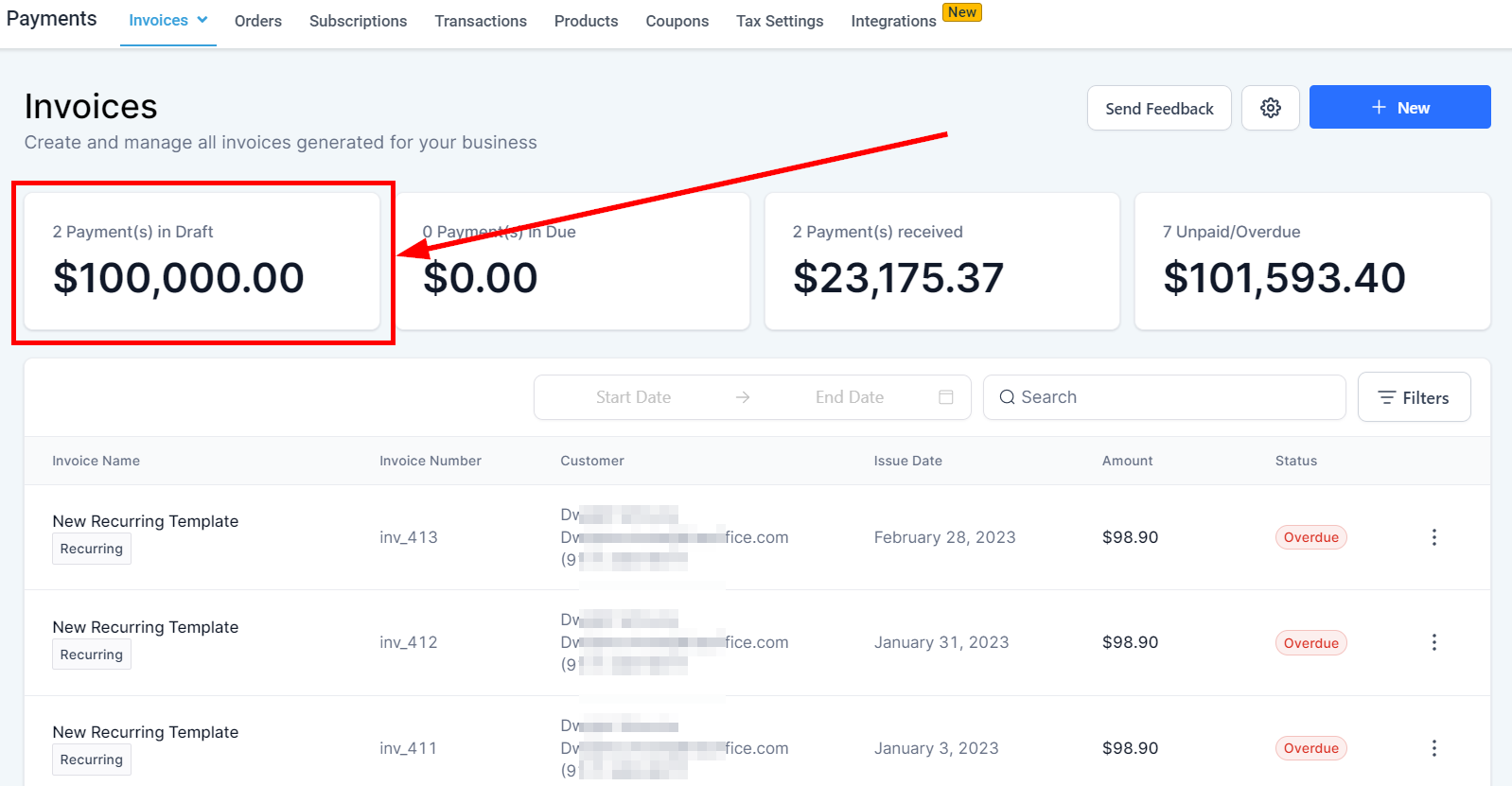The height and width of the screenshot is (786, 1512).
Task: Open the Start Date picker
Action: [x=633, y=397]
